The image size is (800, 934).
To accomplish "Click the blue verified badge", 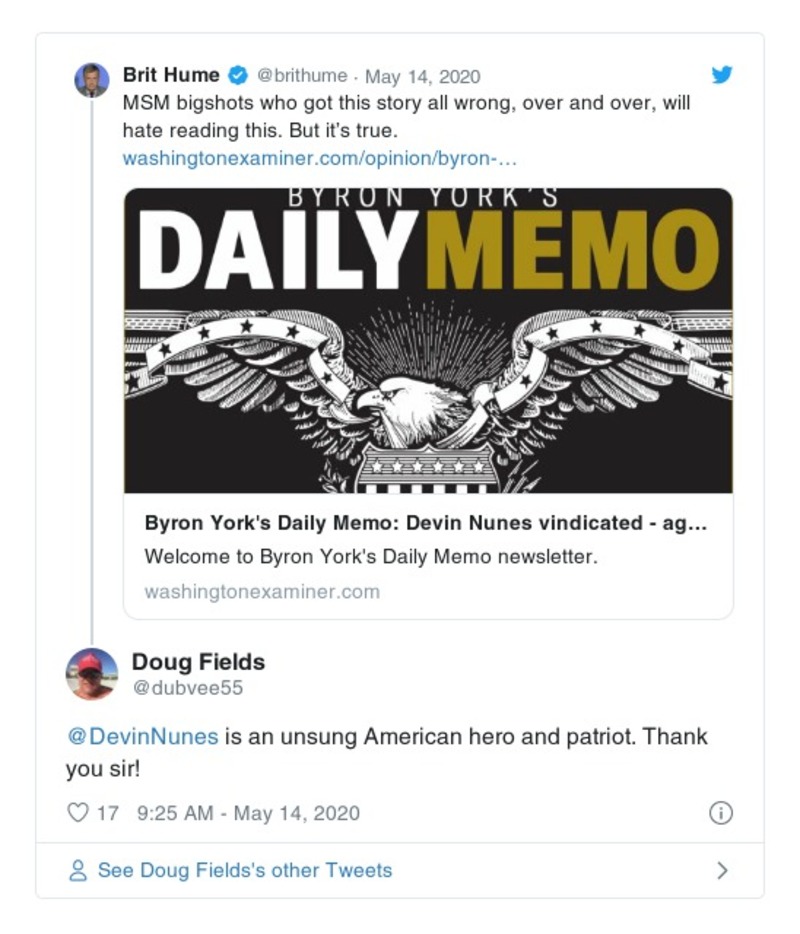I will pos(238,76).
